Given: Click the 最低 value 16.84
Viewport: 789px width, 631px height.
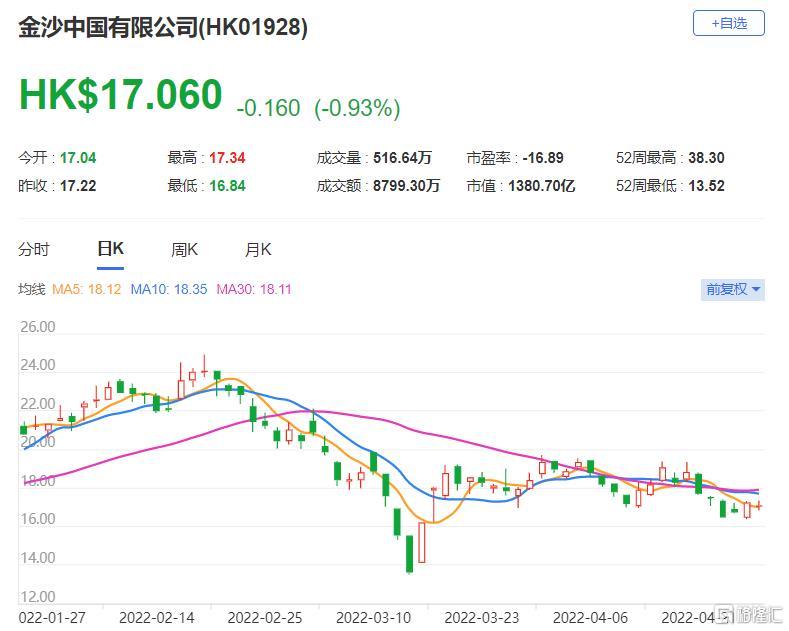Looking at the screenshot, I should [227, 186].
